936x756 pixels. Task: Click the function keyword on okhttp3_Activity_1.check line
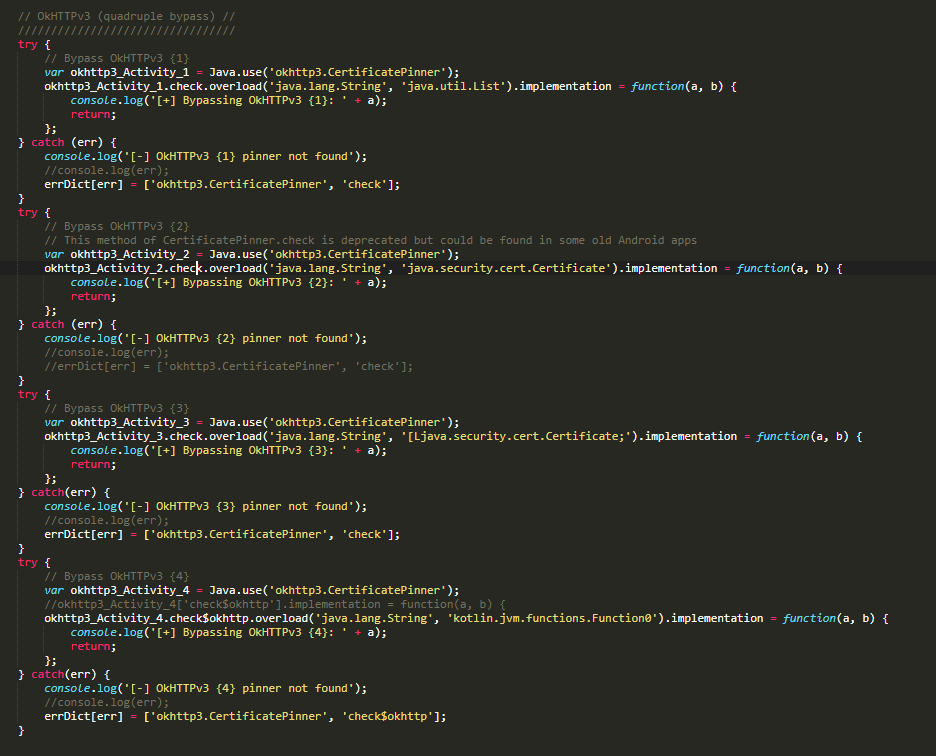[x=657, y=86]
